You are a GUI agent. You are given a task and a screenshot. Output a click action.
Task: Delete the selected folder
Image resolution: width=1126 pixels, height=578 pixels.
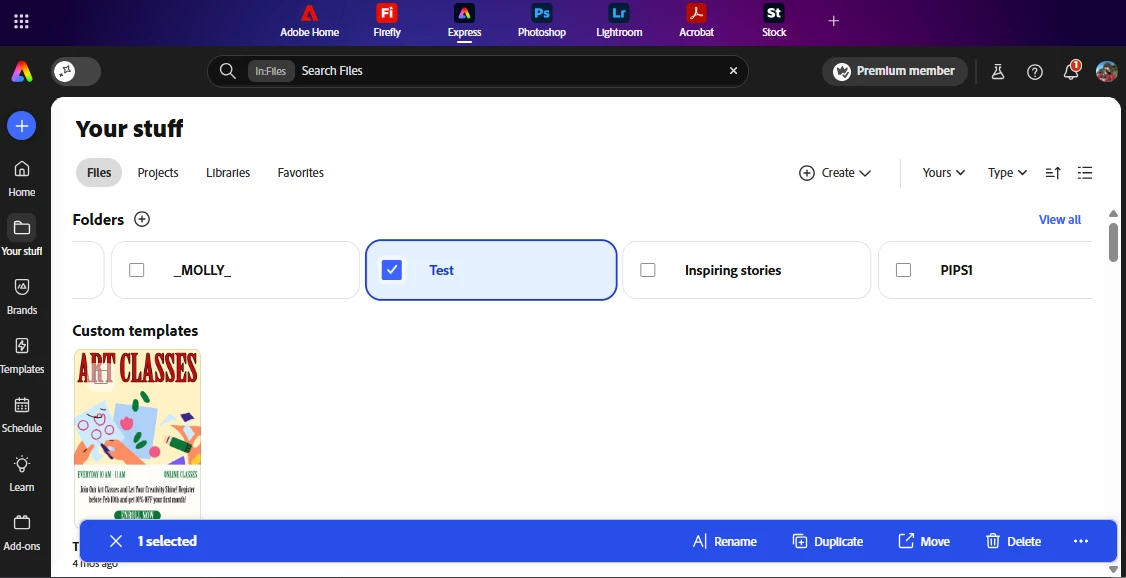1013,541
